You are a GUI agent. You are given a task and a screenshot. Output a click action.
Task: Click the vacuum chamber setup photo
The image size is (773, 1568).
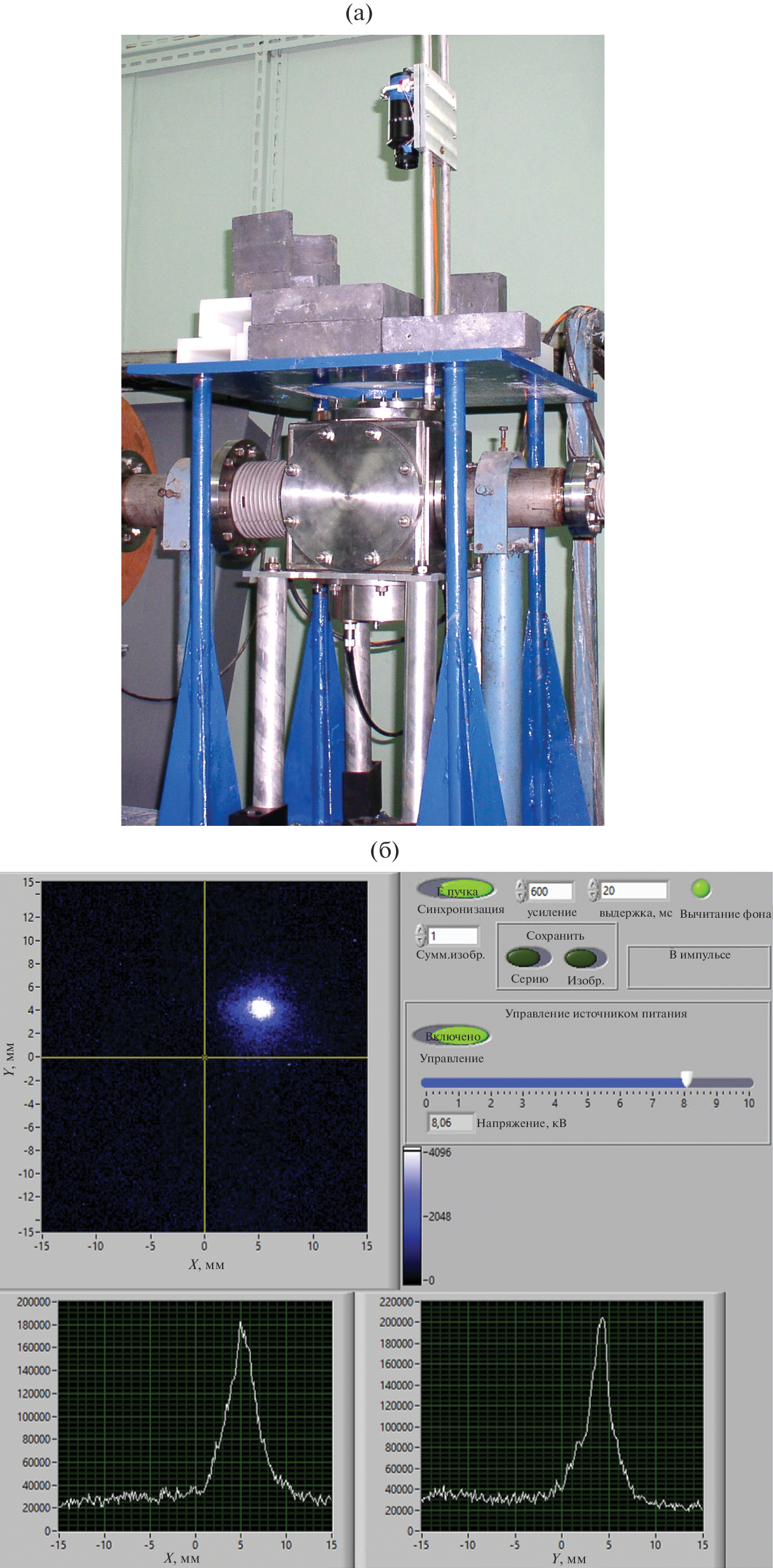click(x=362, y=430)
